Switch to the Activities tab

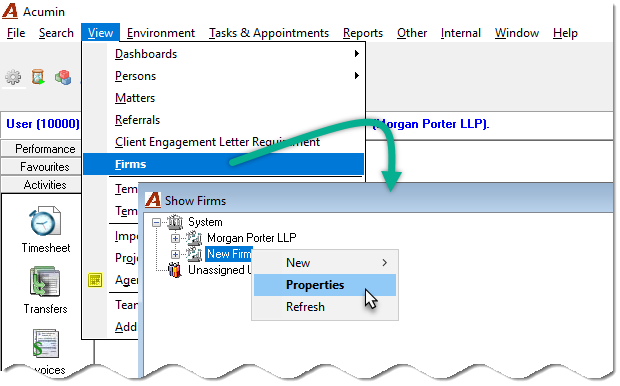(41, 185)
